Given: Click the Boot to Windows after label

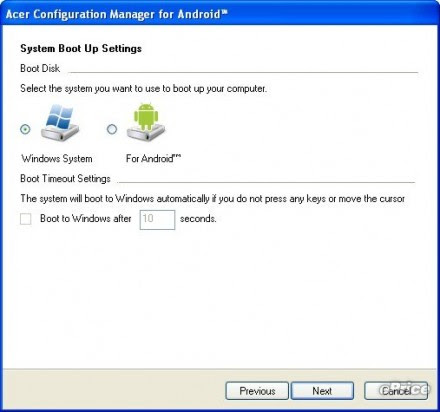Looking at the screenshot, I should (86, 219).
